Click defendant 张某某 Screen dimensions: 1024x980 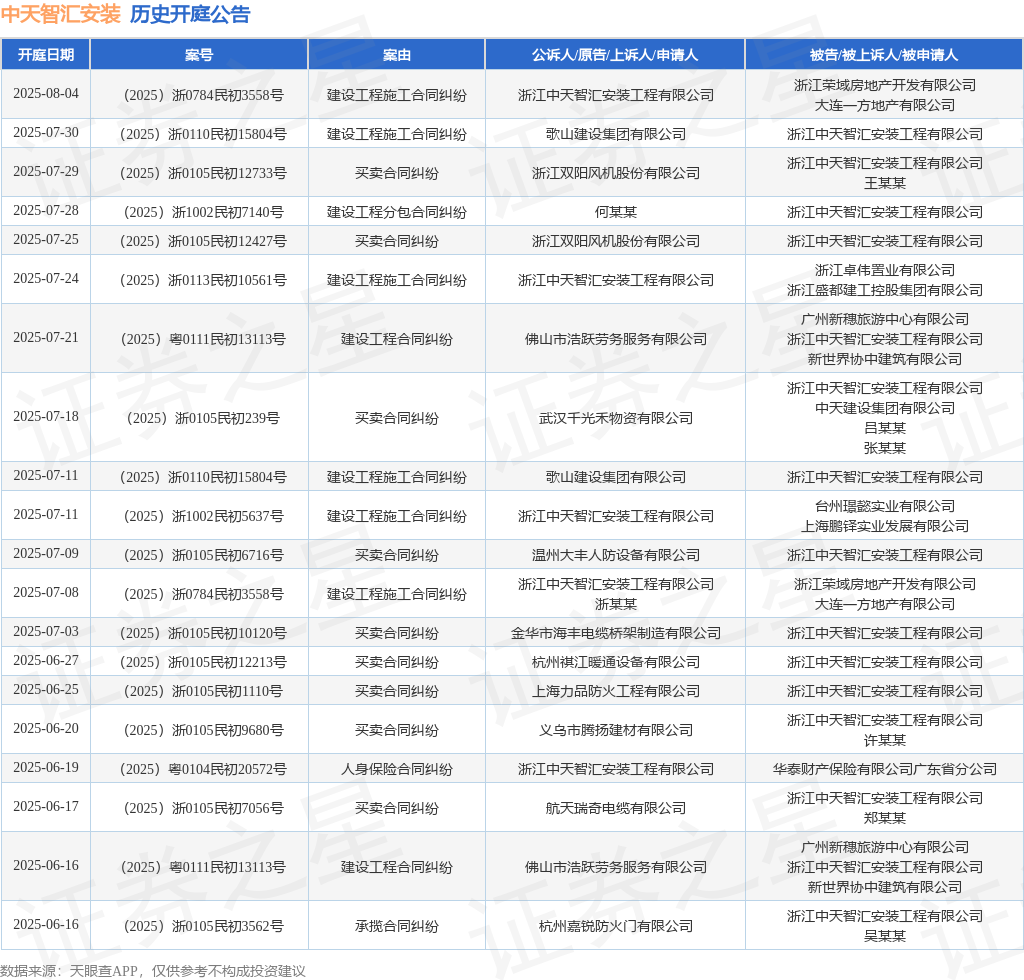tap(884, 448)
